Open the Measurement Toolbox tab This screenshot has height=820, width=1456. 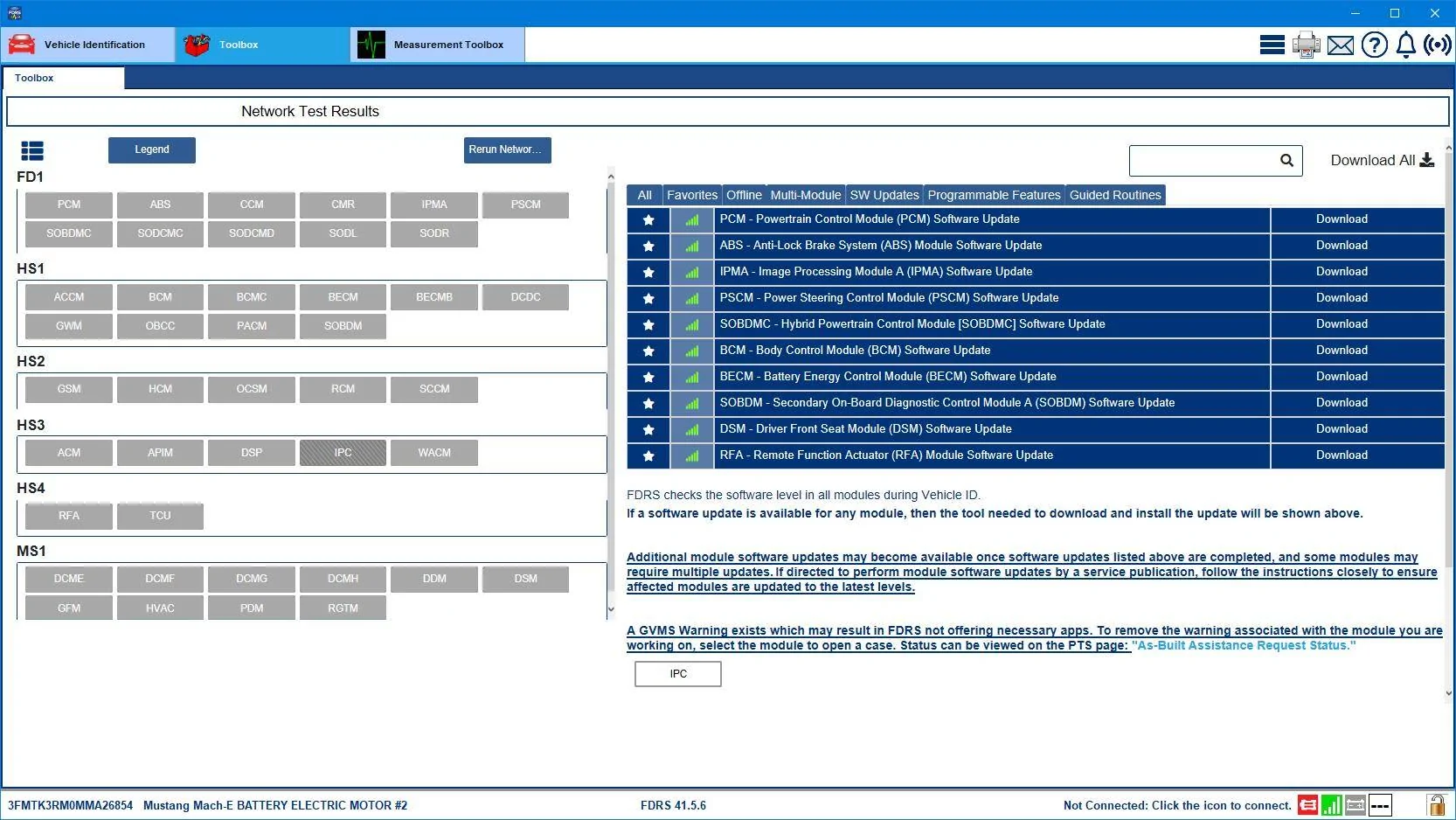point(438,45)
